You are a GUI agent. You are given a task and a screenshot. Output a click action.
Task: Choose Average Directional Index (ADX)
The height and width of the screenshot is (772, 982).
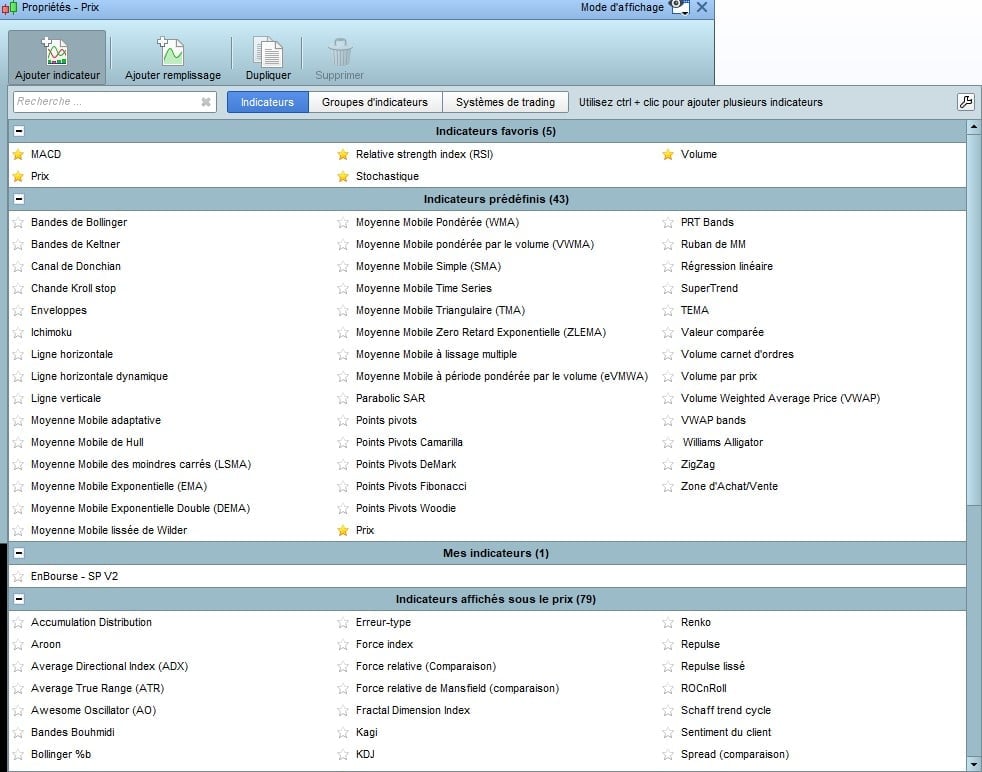109,666
